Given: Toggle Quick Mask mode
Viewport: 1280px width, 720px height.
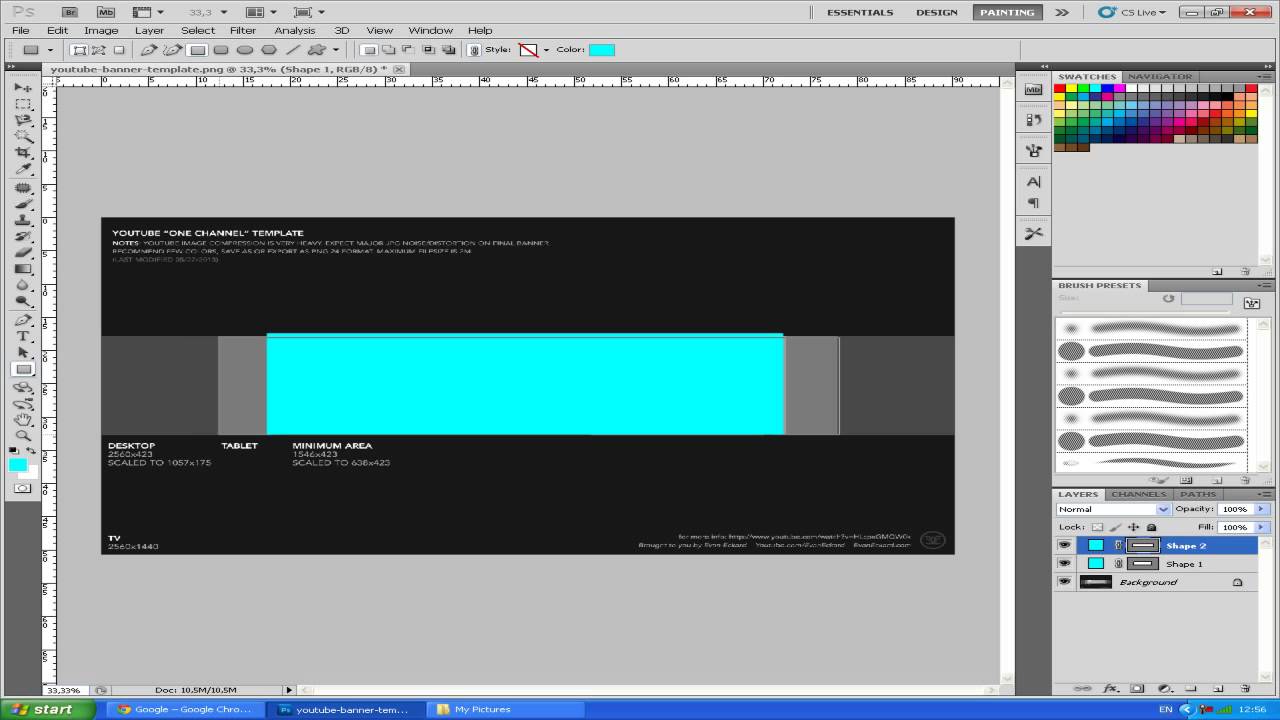Looking at the screenshot, I should 22,488.
